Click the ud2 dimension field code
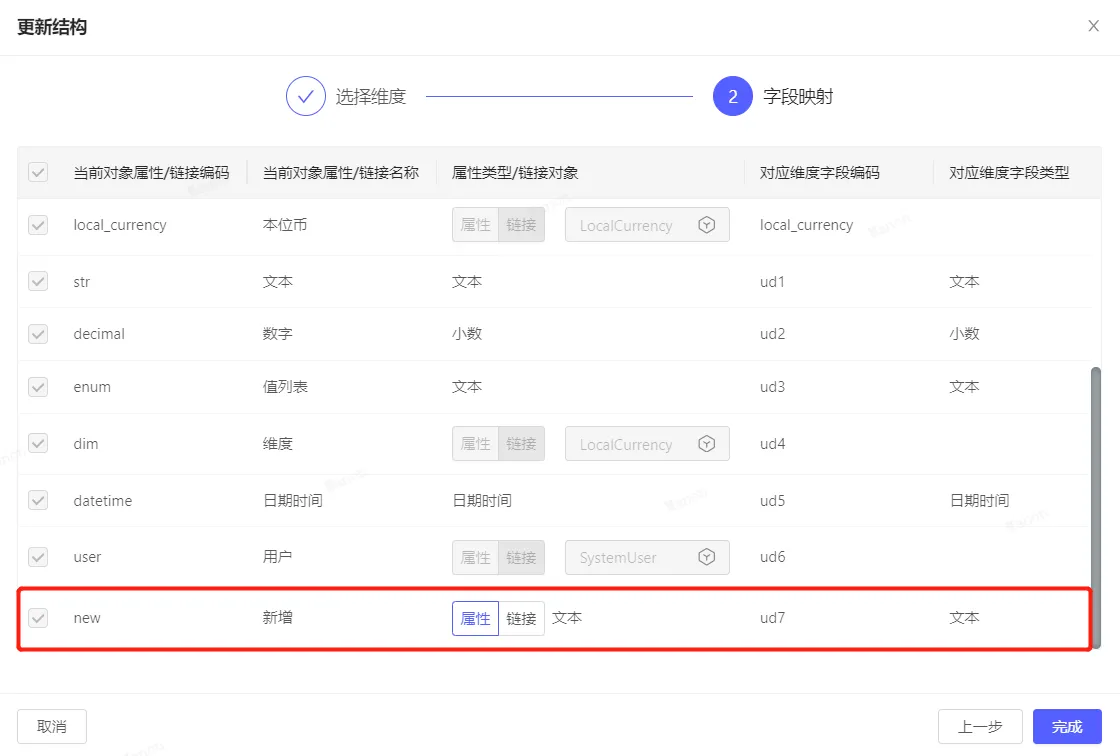The image size is (1120, 756). point(772,334)
